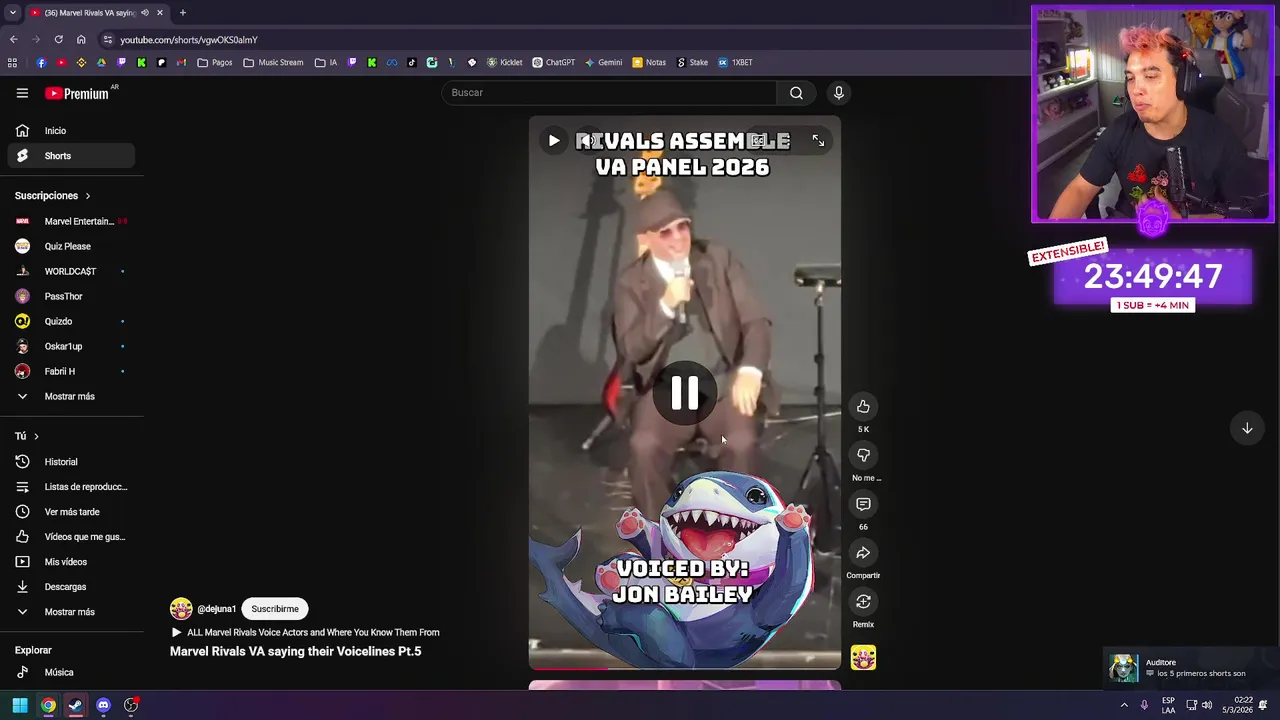Open PassThor subscription channel
The width and height of the screenshot is (1280, 720).
(x=72, y=296)
